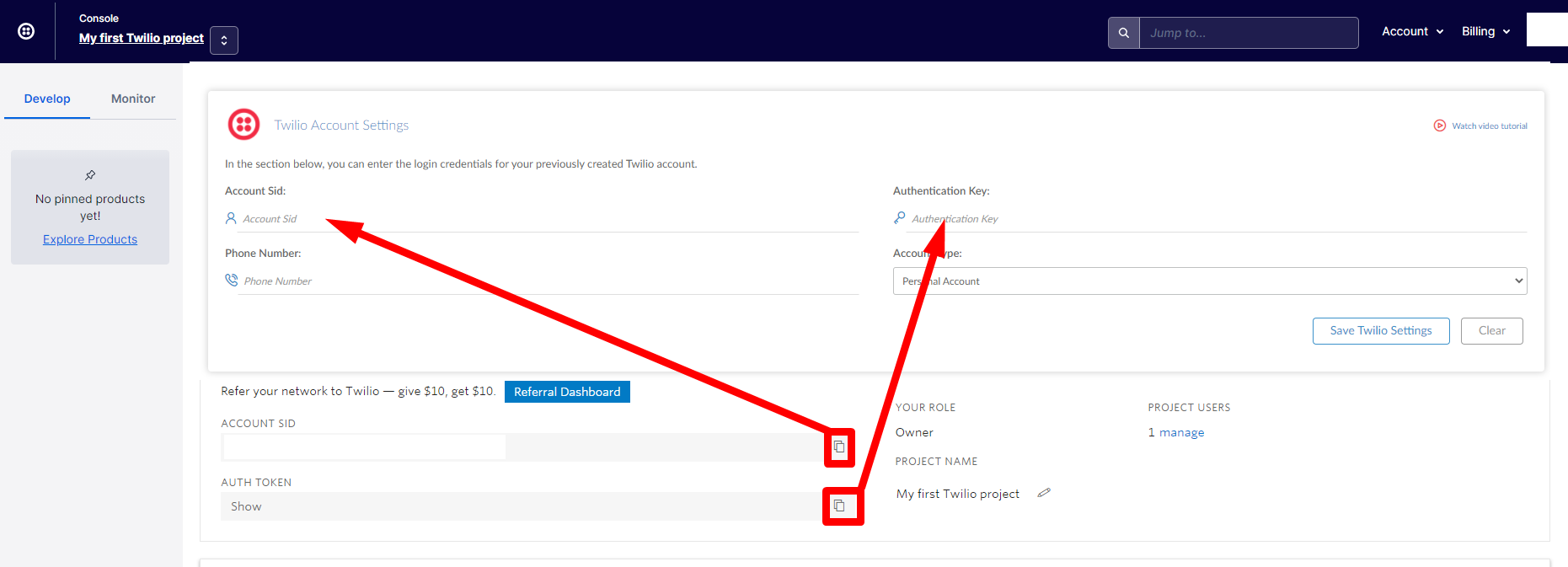Open the Watch video tutorial link
Viewport: 1568px width, 567px height.
tap(1490, 126)
